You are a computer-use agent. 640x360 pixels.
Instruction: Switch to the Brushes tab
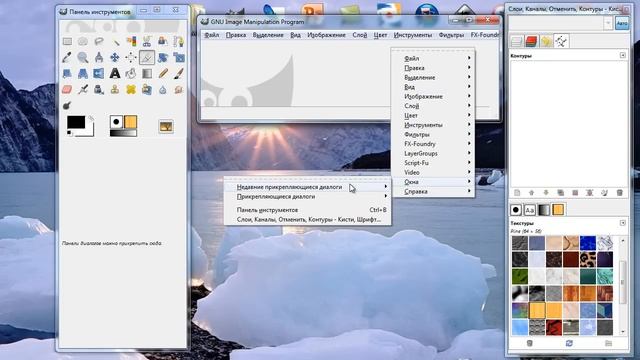pyautogui.click(x=516, y=210)
